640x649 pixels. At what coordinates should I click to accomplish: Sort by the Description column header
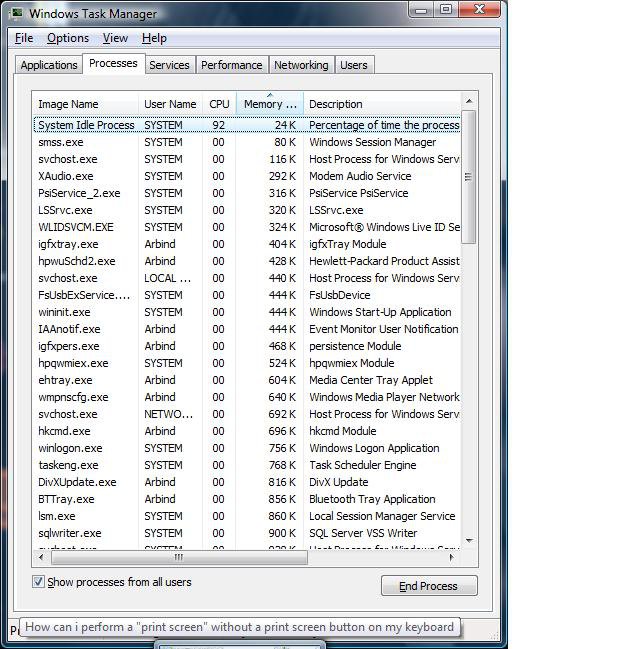pyautogui.click(x=382, y=104)
